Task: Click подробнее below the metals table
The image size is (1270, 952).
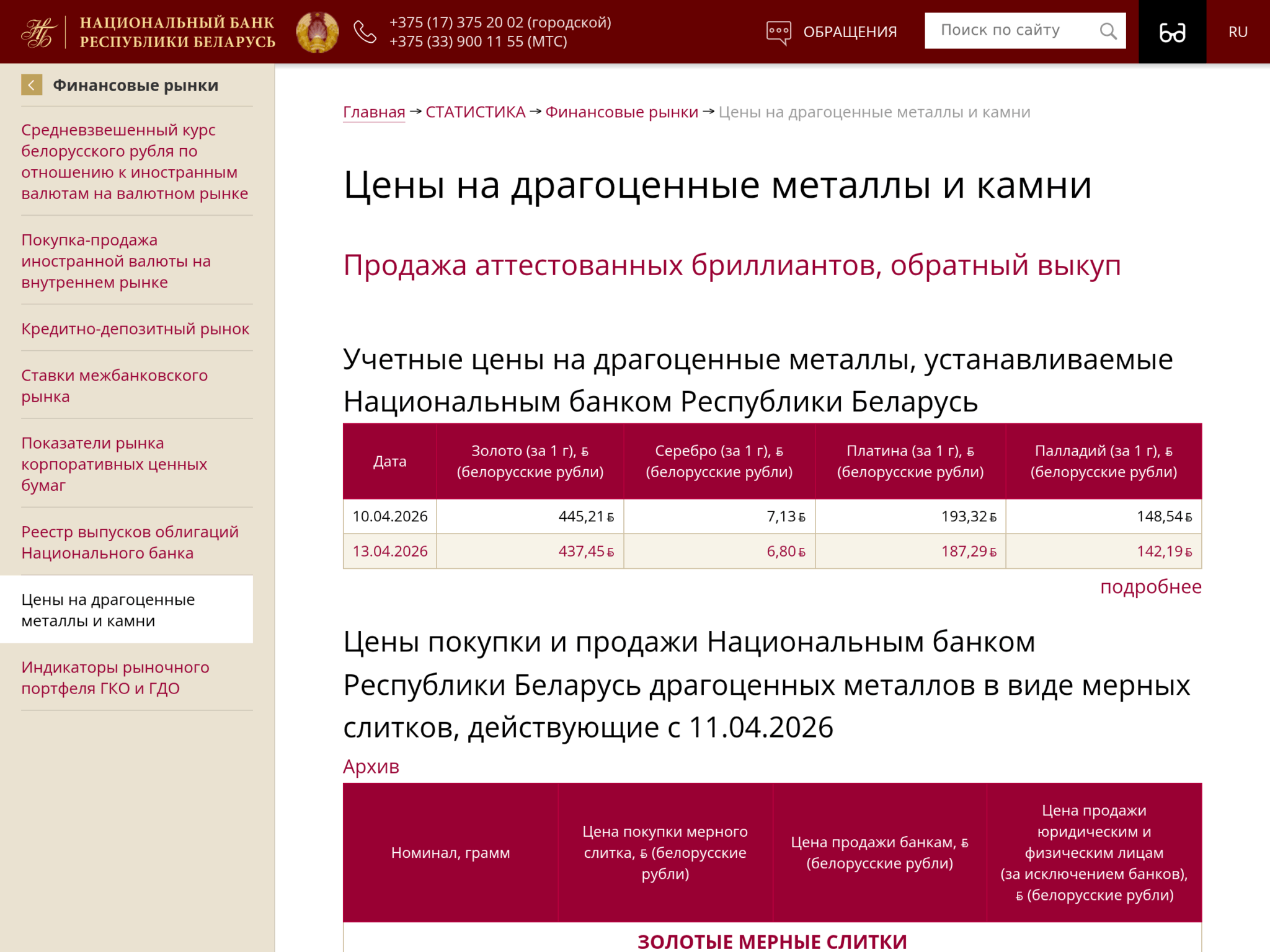Action: [1150, 586]
